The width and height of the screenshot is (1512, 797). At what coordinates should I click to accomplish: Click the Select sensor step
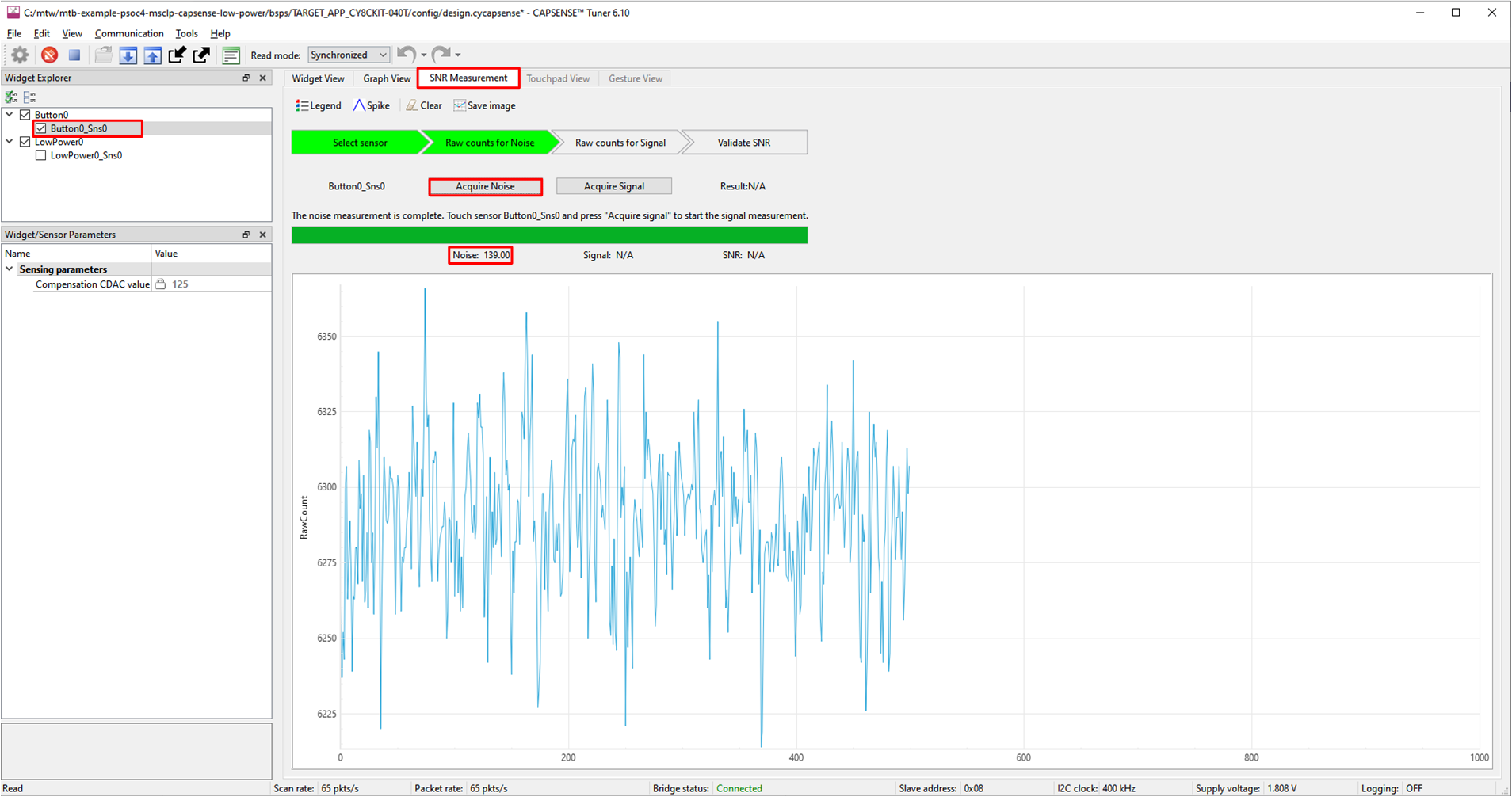click(360, 143)
